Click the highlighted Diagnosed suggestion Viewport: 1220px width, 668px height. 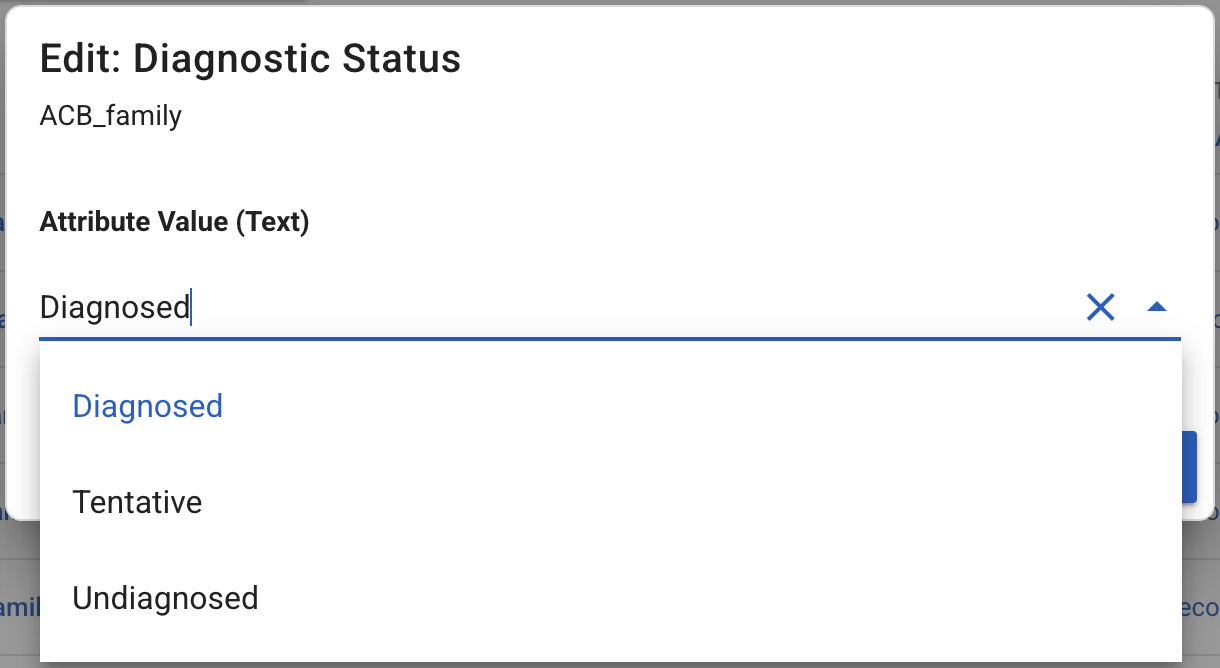click(x=147, y=406)
